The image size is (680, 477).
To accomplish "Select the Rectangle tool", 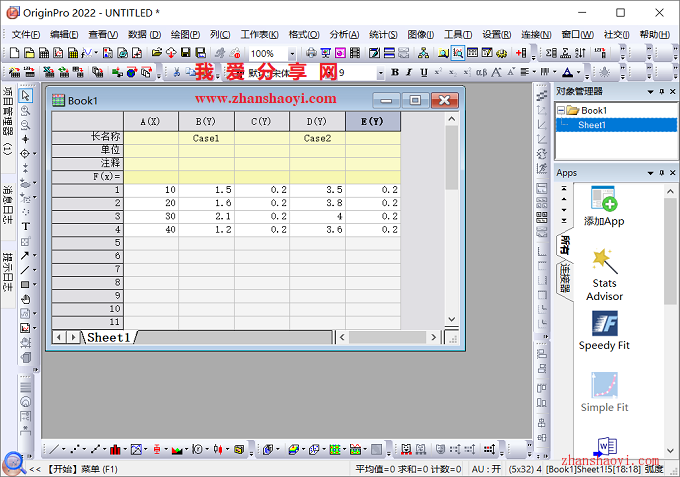I will click(x=25, y=284).
